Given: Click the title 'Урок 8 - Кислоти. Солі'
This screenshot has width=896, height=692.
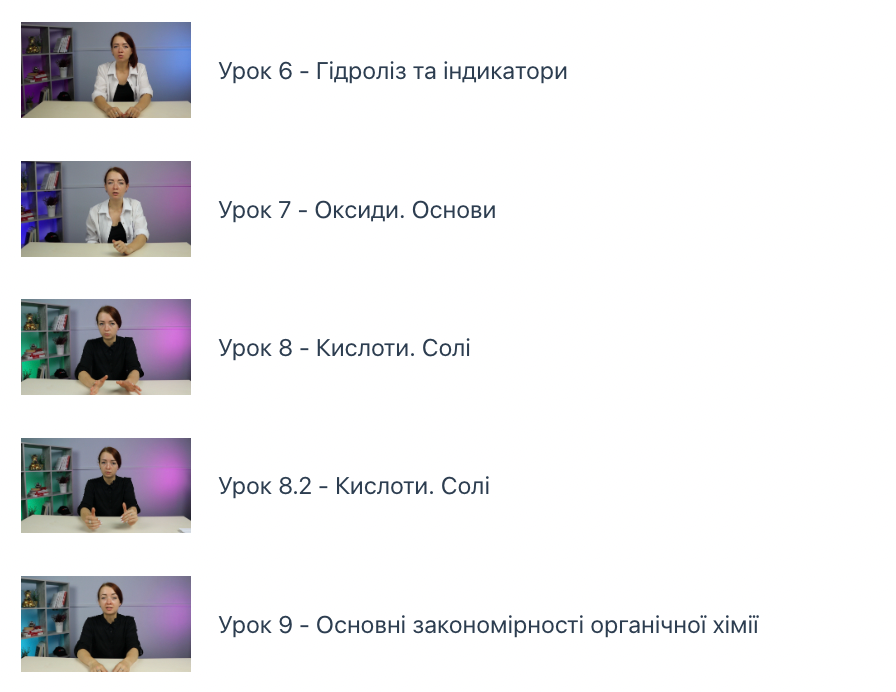Looking at the screenshot, I should point(345,348).
